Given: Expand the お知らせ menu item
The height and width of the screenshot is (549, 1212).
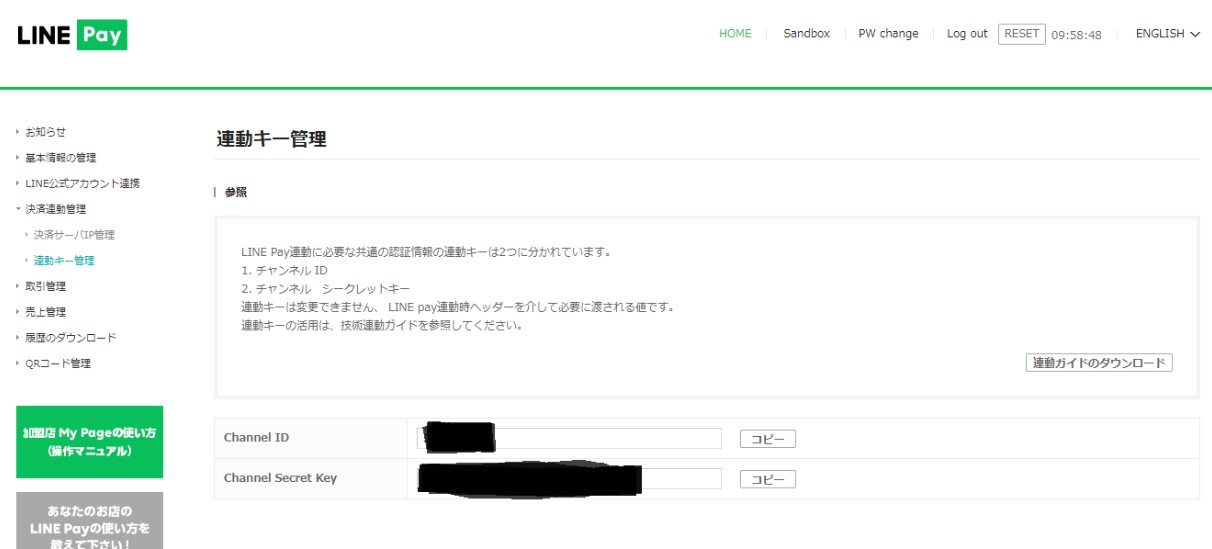Looking at the screenshot, I should click(x=46, y=132).
